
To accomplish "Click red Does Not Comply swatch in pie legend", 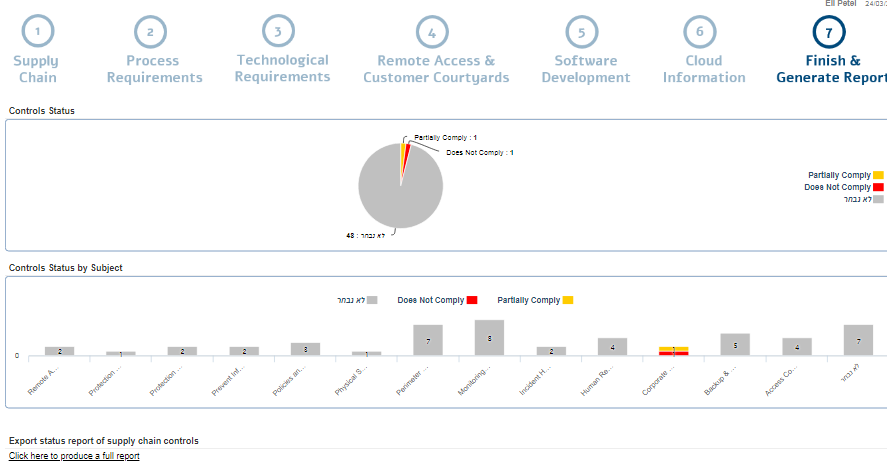I will [x=878, y=187].
